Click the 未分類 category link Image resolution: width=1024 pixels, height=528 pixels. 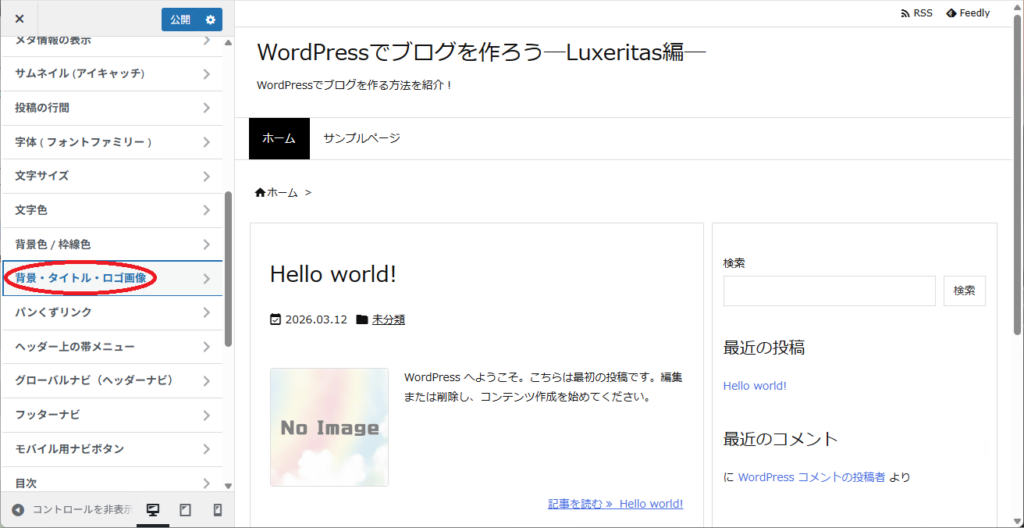tap(389, 320)
